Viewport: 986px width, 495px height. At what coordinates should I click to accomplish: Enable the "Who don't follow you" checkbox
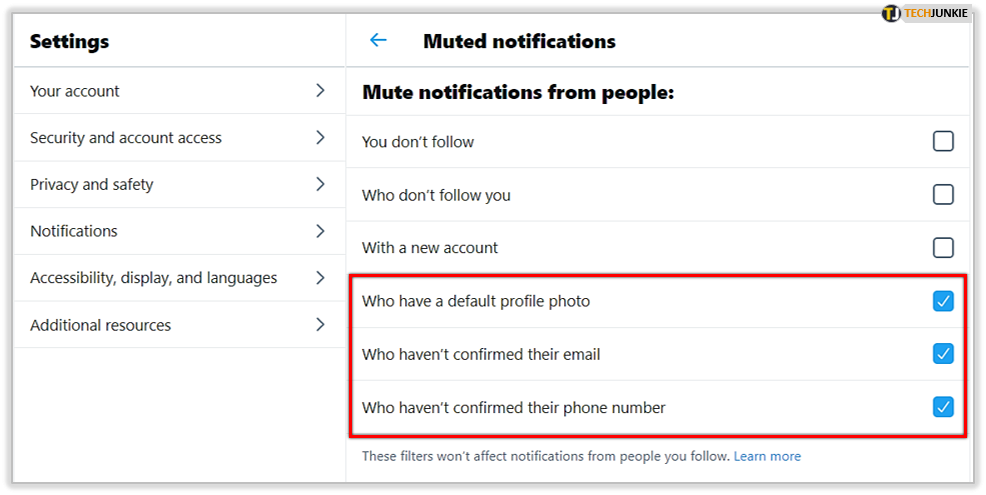tap(942, 195)
